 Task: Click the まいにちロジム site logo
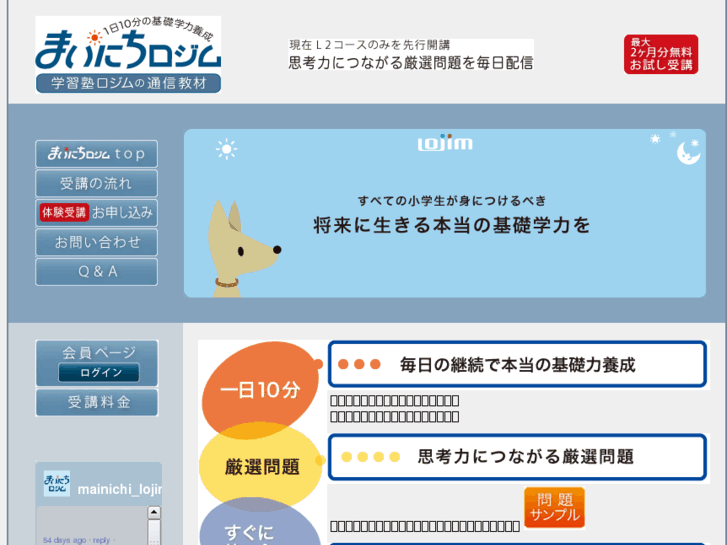pyautogui.click(x=128, y=55)
